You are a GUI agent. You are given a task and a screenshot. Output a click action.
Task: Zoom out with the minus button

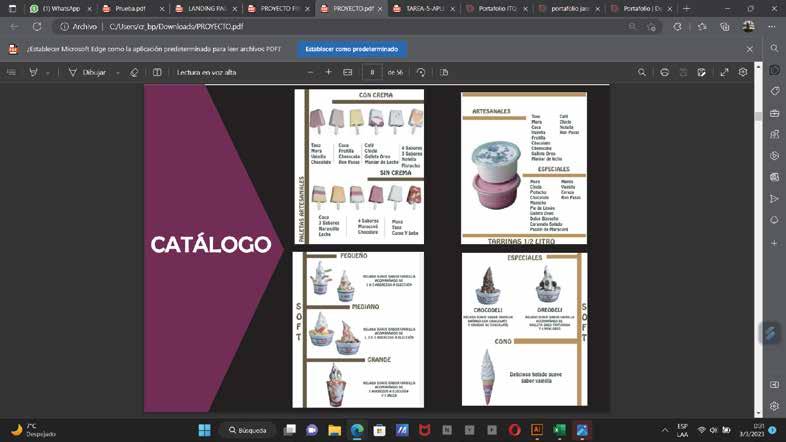coord(310,72)
